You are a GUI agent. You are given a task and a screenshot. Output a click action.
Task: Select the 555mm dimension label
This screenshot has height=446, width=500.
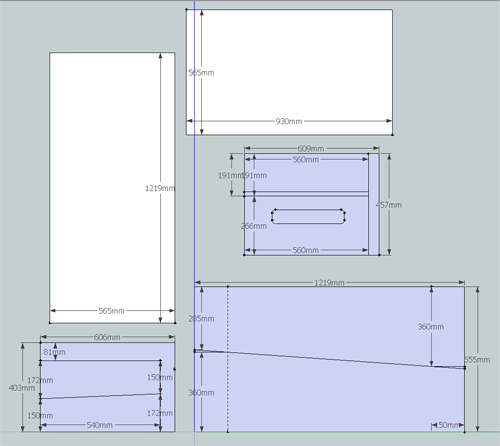pyautogui.click(x=477, y=360)
